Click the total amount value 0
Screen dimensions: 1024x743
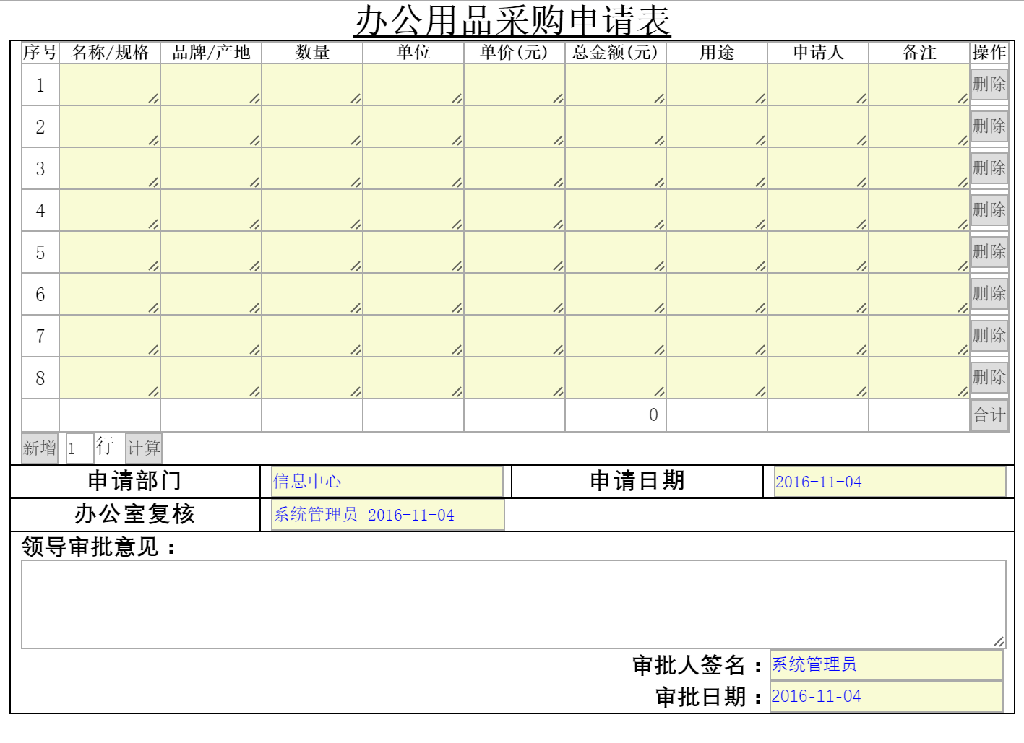(654, 415)
